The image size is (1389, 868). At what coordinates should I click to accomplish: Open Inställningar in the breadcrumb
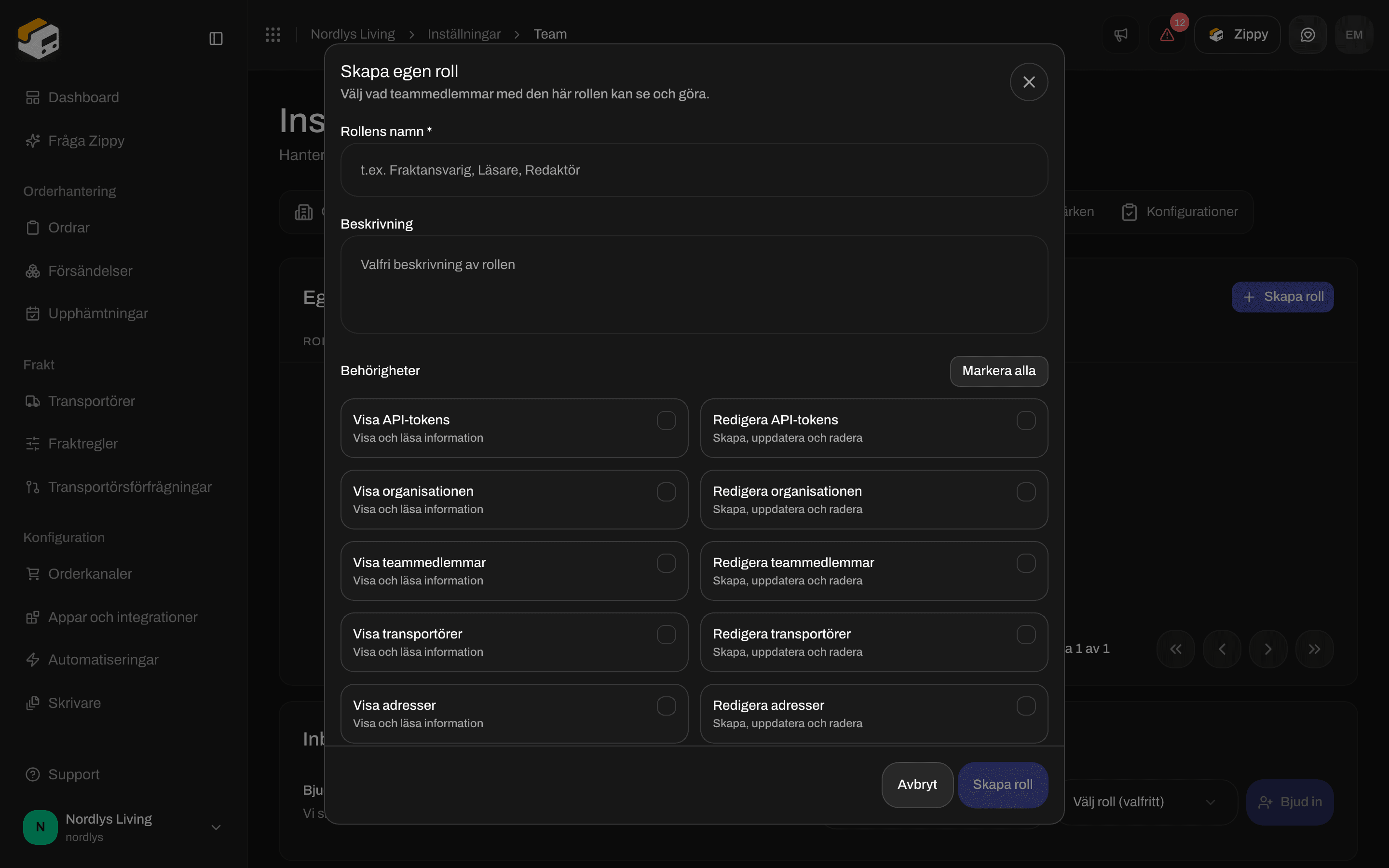pos(464,34)
